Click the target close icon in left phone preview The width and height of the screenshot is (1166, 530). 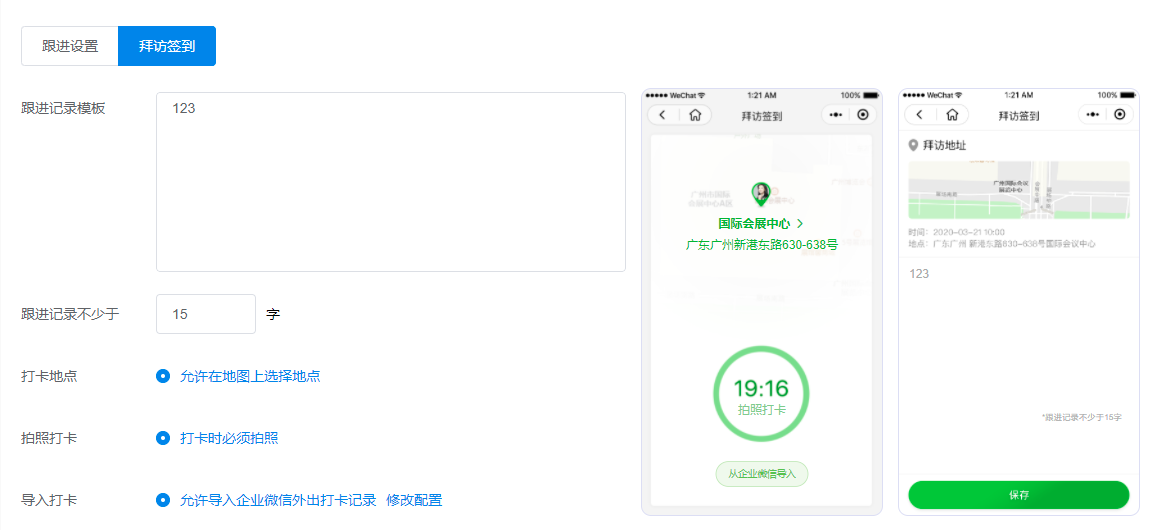tap(864, 115)
